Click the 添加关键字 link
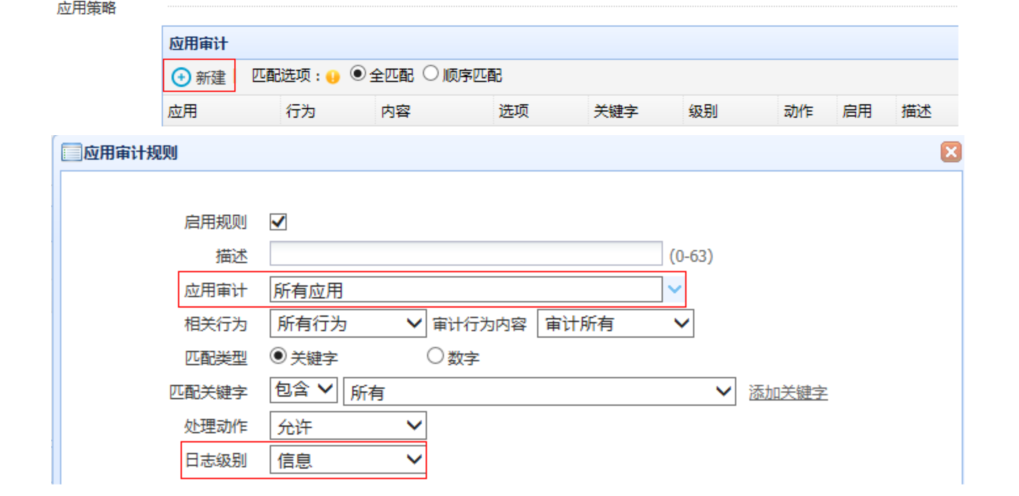This screenshot has width=1019, height=496. (x=788, y=393)
